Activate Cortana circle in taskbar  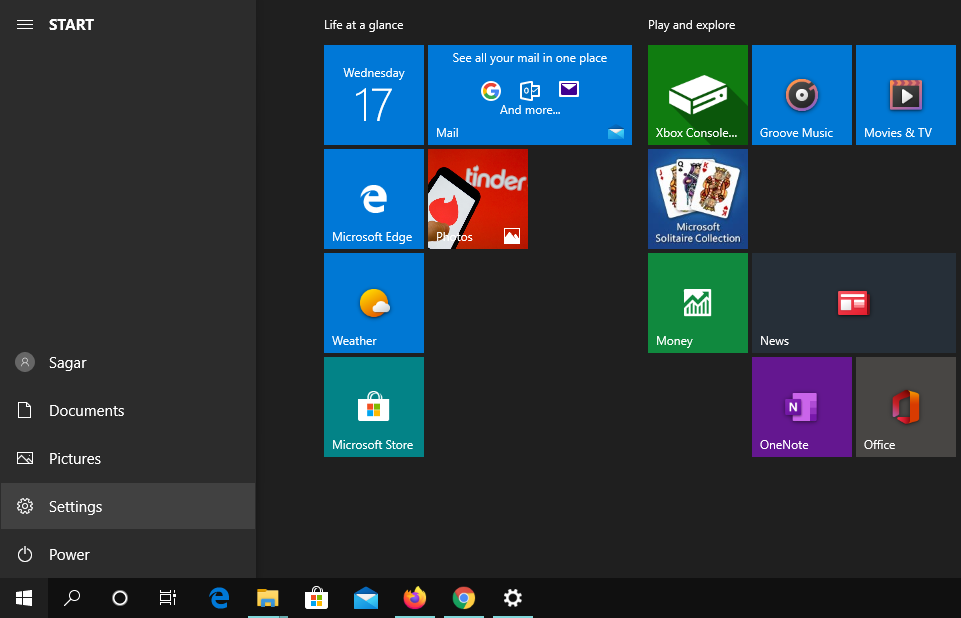point(120,598)
